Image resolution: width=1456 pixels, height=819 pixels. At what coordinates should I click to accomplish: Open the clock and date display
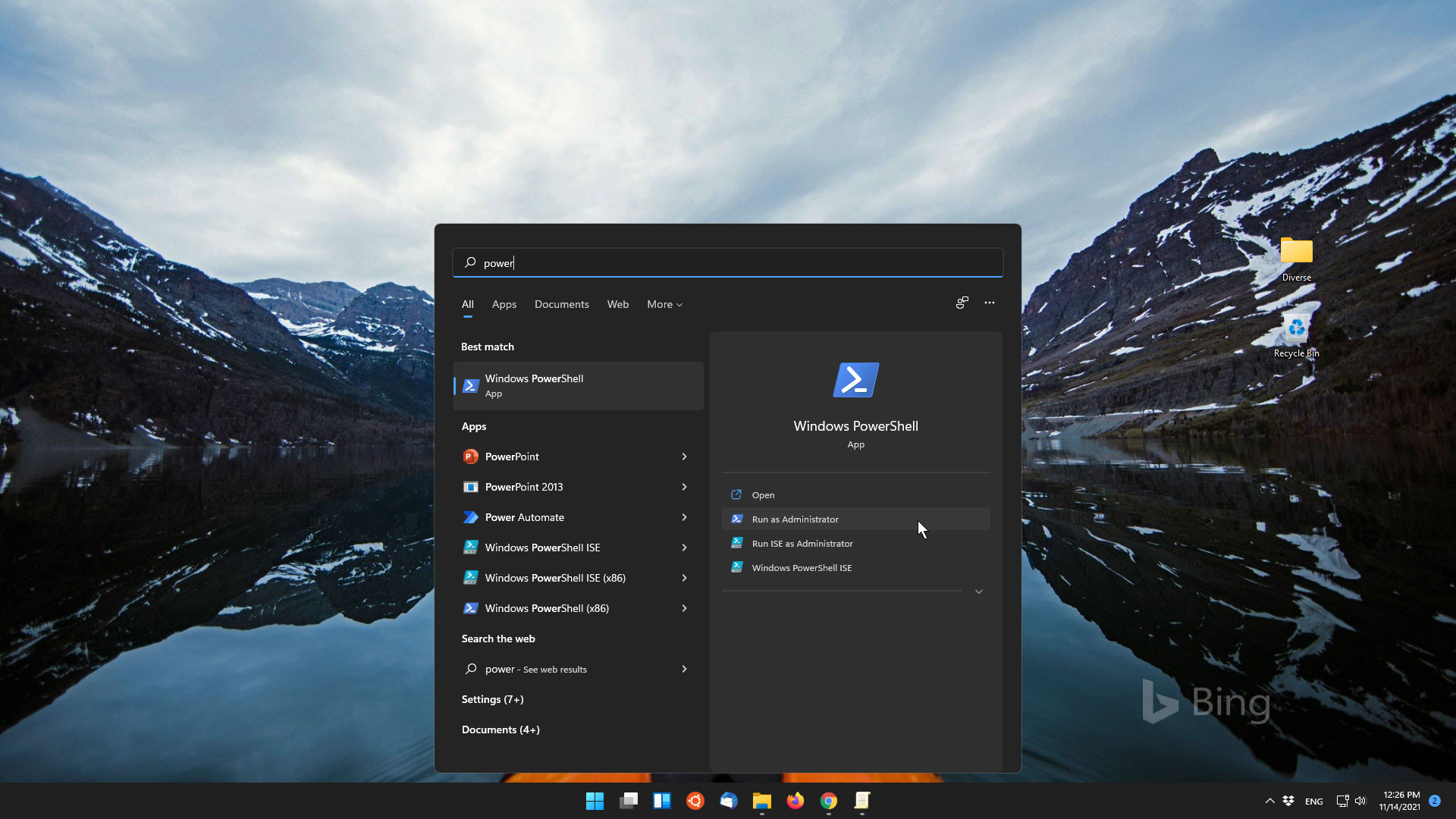pos(1400,801)
